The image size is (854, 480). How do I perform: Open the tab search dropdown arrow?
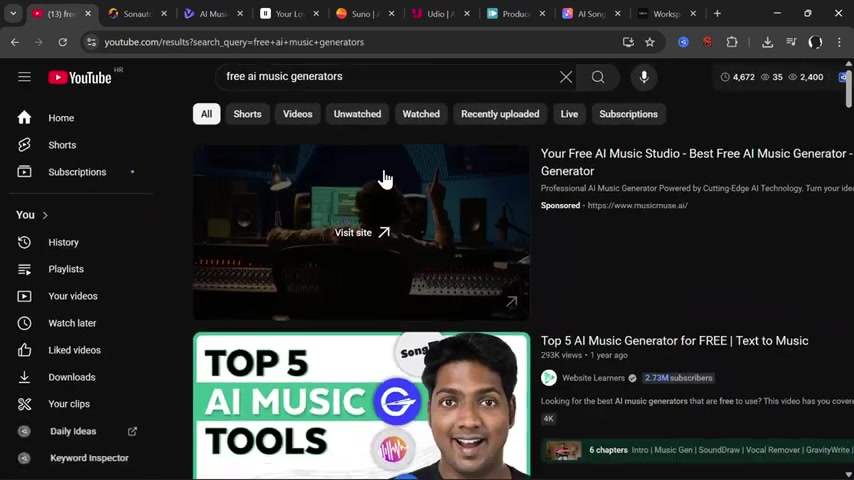point(13,14)
